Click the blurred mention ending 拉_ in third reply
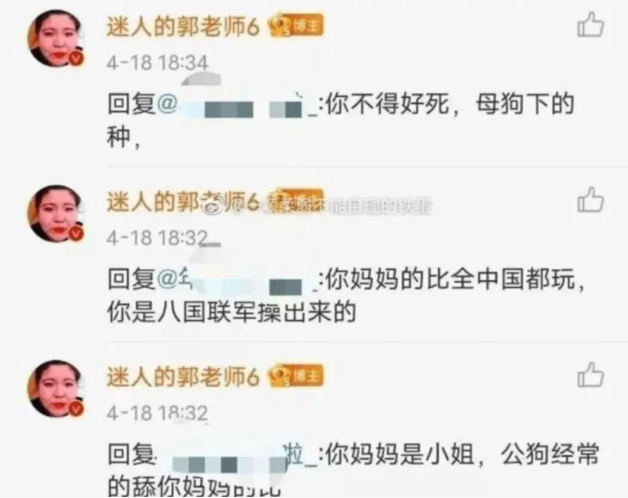Viewport: 628px width, 498px height. click(236, 457)
